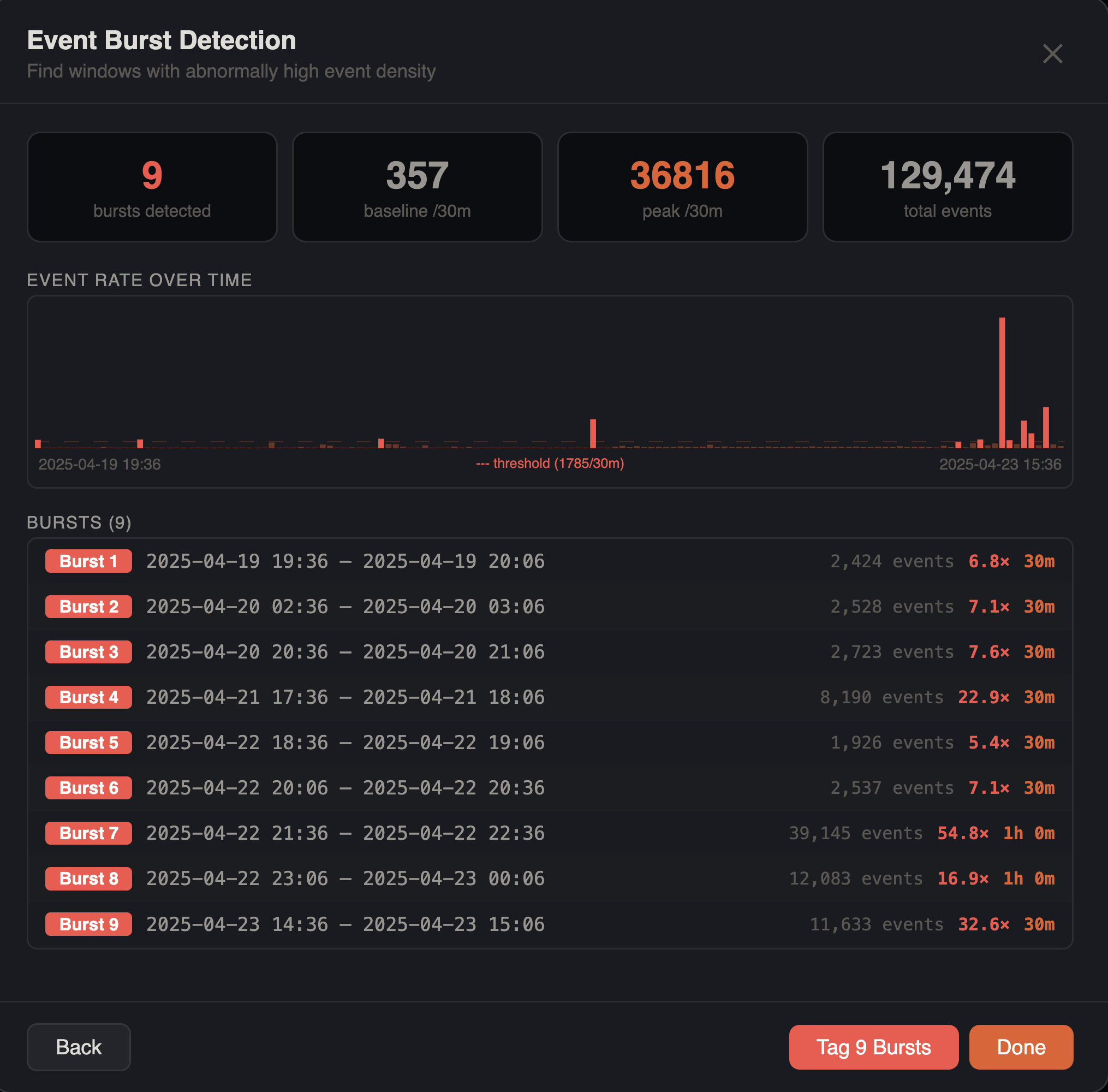Click the Done button

pos(1021,1047)
